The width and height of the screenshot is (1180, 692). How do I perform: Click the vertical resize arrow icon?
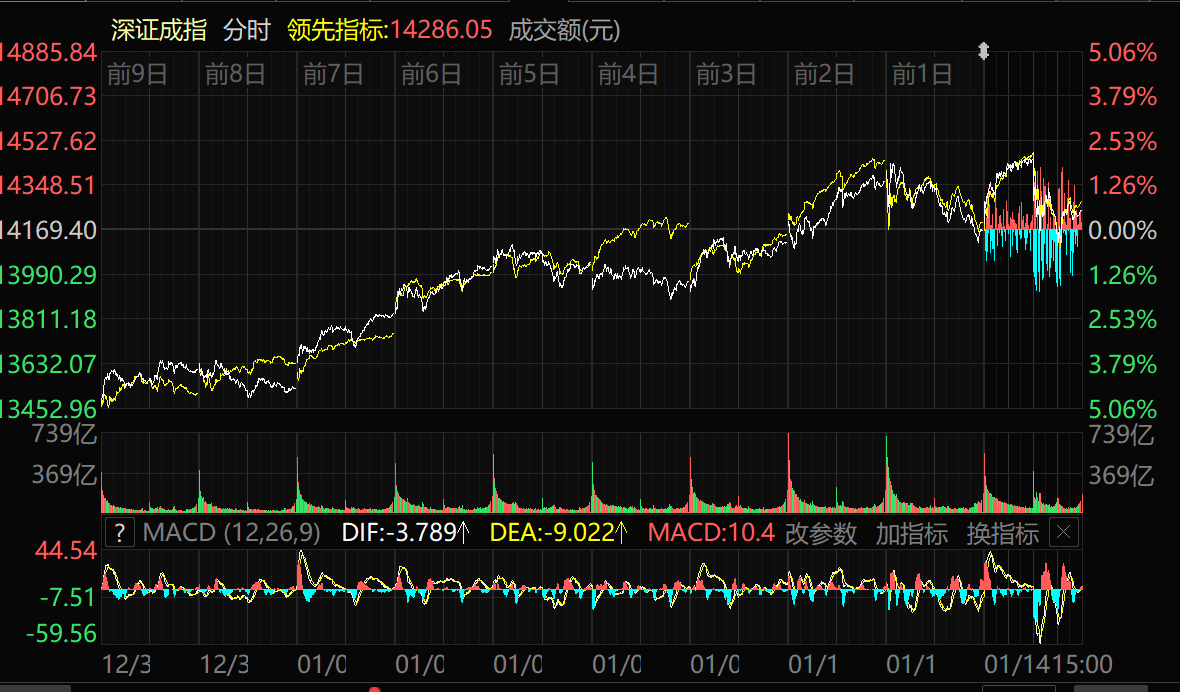983,51
